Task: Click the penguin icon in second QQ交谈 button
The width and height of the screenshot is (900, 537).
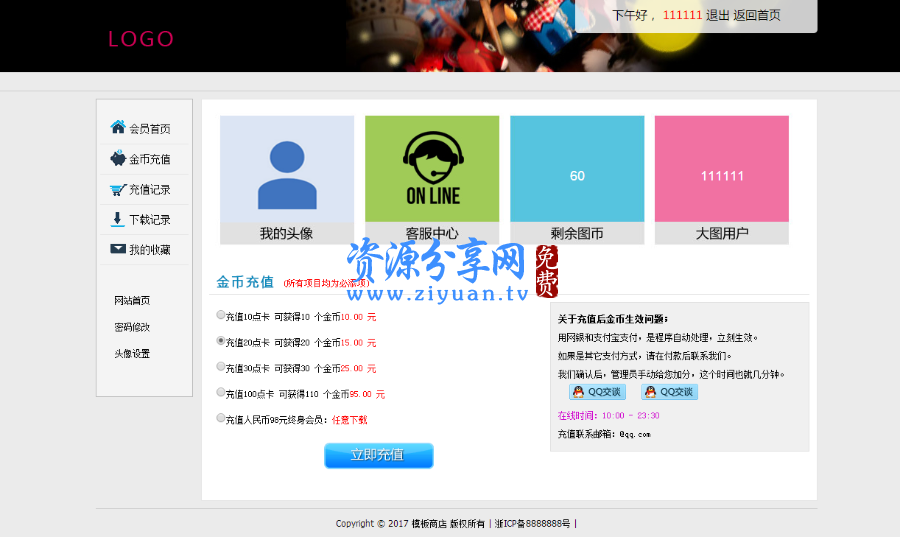Action: tap(650, 392)
